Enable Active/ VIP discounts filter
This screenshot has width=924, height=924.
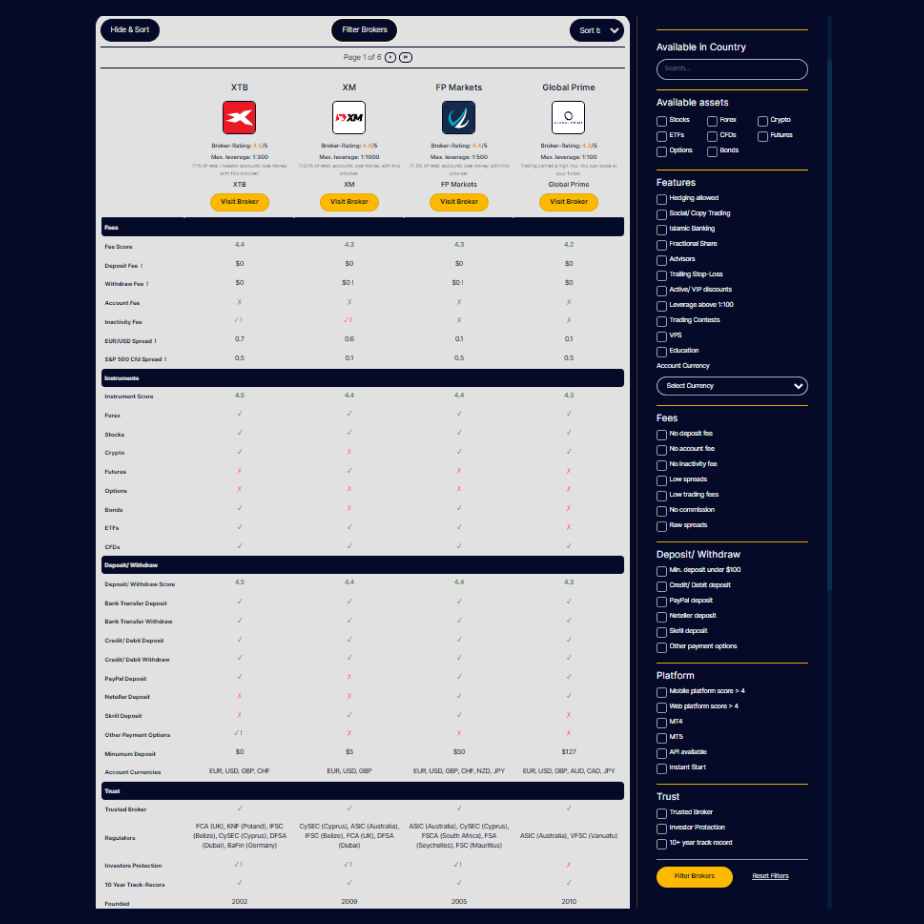(x=662, y=291)
